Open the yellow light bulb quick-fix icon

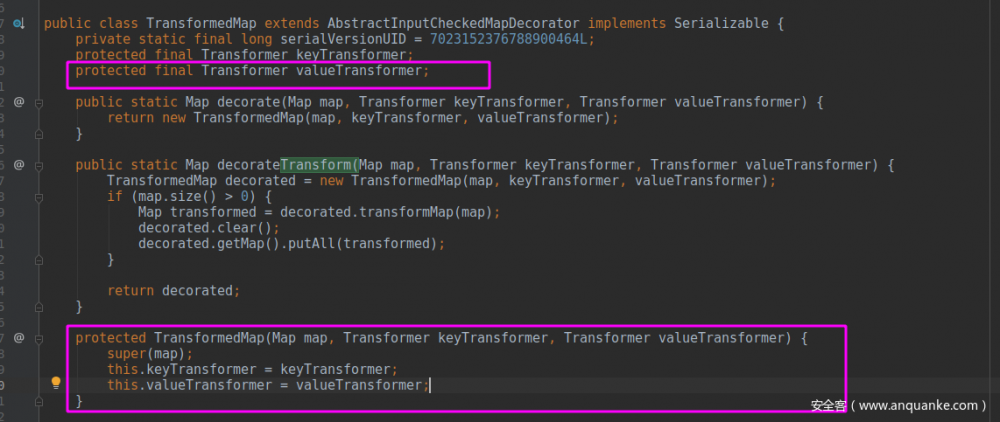(56, 383)
